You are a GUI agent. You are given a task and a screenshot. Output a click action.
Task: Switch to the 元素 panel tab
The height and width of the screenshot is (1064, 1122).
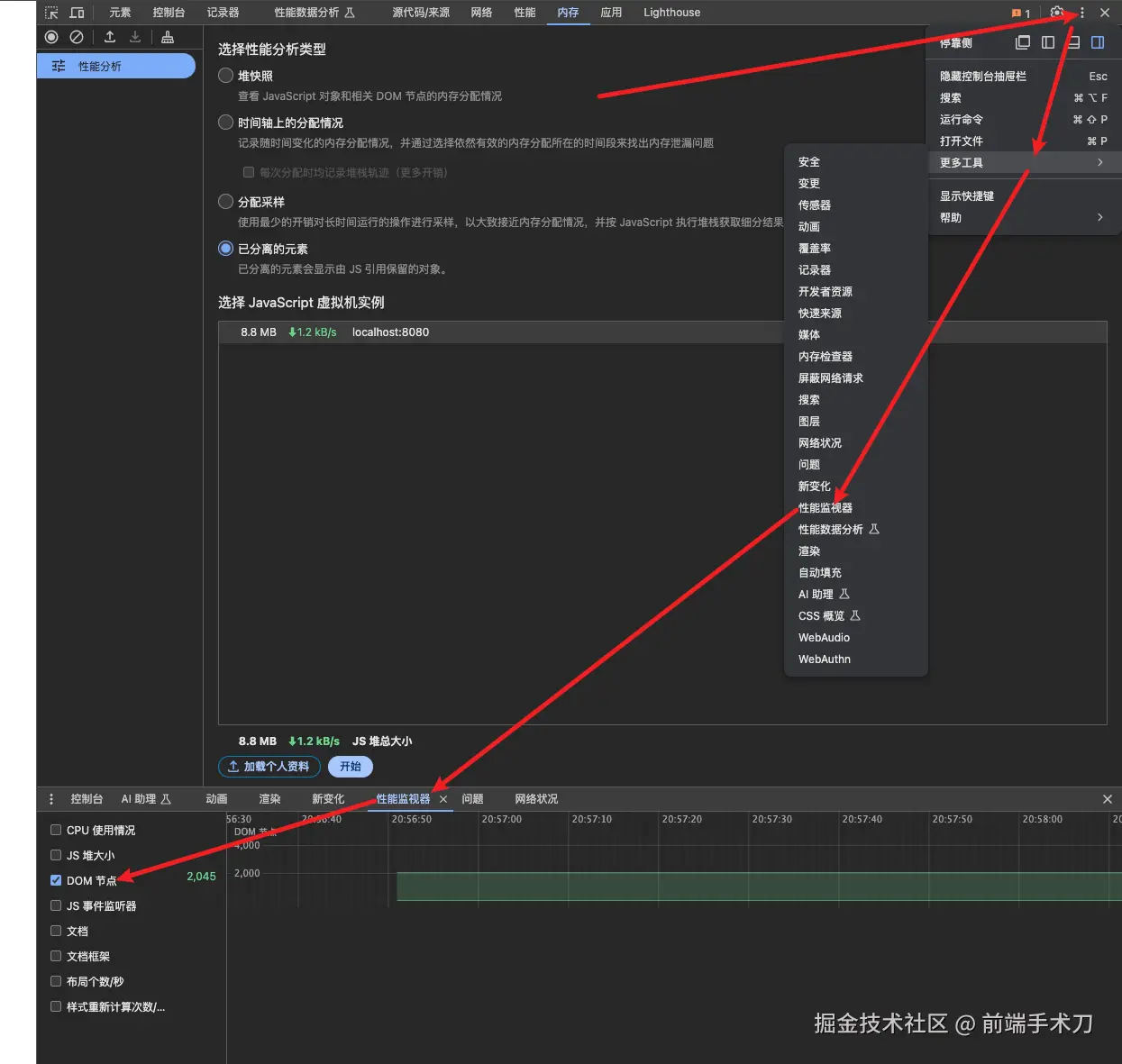coord(120,13)
